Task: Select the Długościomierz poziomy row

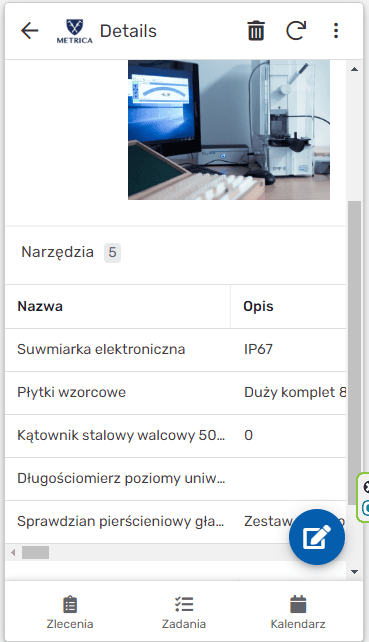Action: point(176,478)
